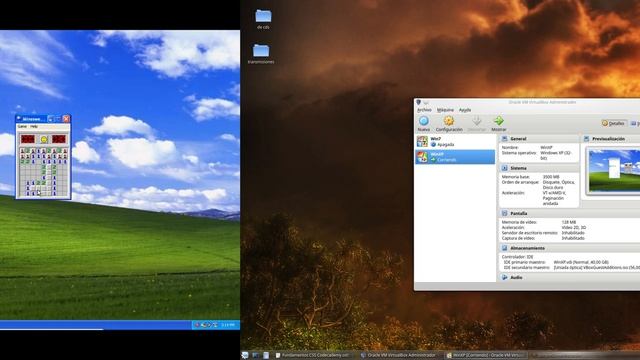Click the Minesweeper mine counter display
Screen dimensions: 640x360
[x=28, y=139]
